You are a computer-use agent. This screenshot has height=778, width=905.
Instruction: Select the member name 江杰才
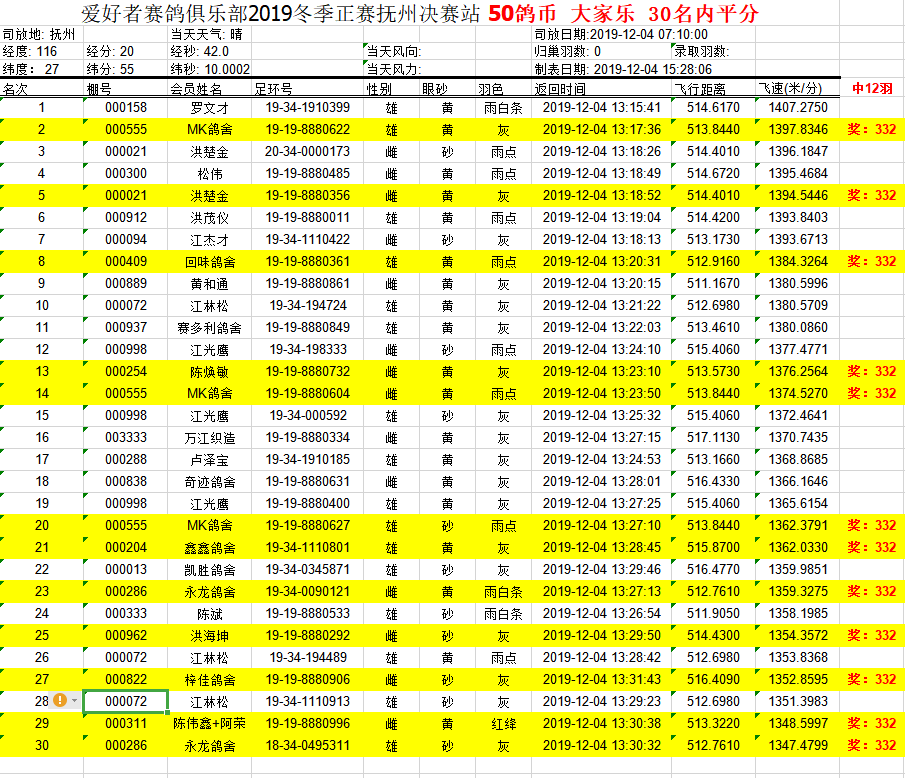tap(210, 240)
